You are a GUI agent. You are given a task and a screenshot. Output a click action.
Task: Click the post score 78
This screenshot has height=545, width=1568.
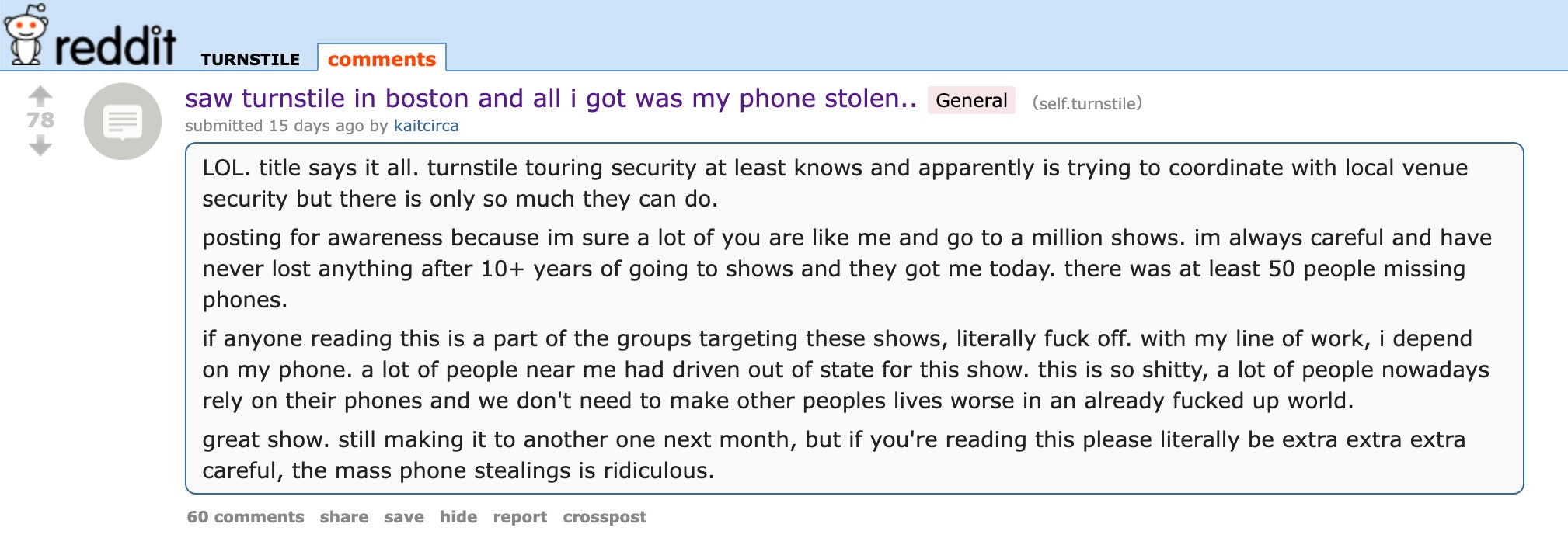[x=40, y=120]
